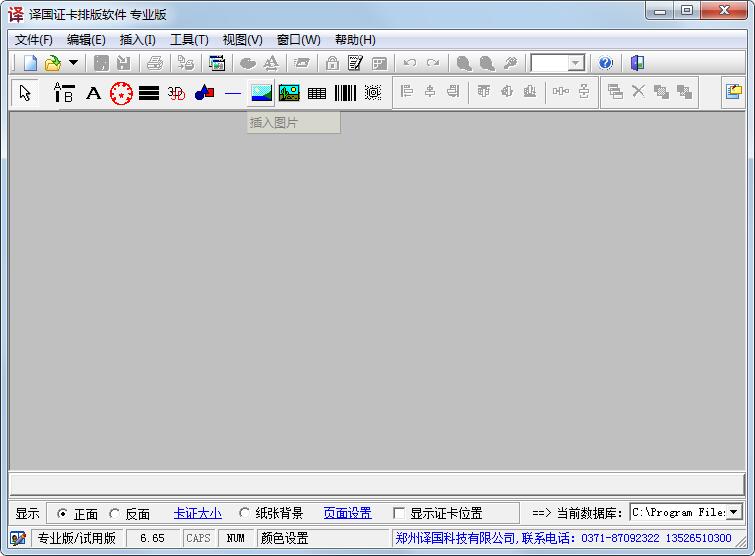Select the 纸张背景 radio button
The height and width of the screenshot is (556, 755).
pos(245,513)
